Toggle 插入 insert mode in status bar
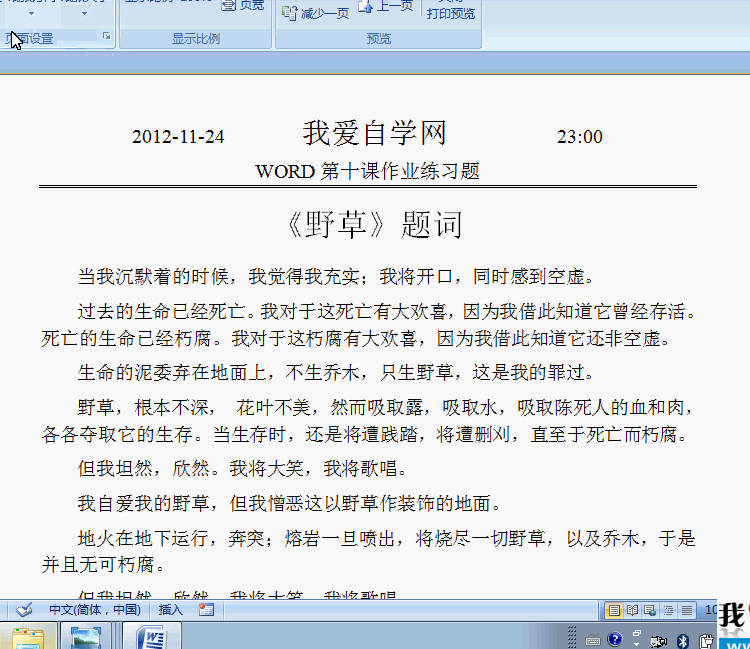The width and height of the screenshot is (750, 649). pyautogui.click(x=170, y=610)
